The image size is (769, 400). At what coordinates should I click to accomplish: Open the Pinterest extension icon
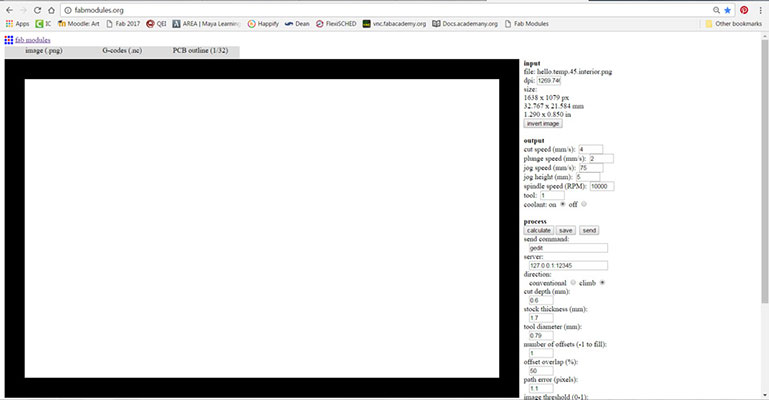(x=744, y=10)
